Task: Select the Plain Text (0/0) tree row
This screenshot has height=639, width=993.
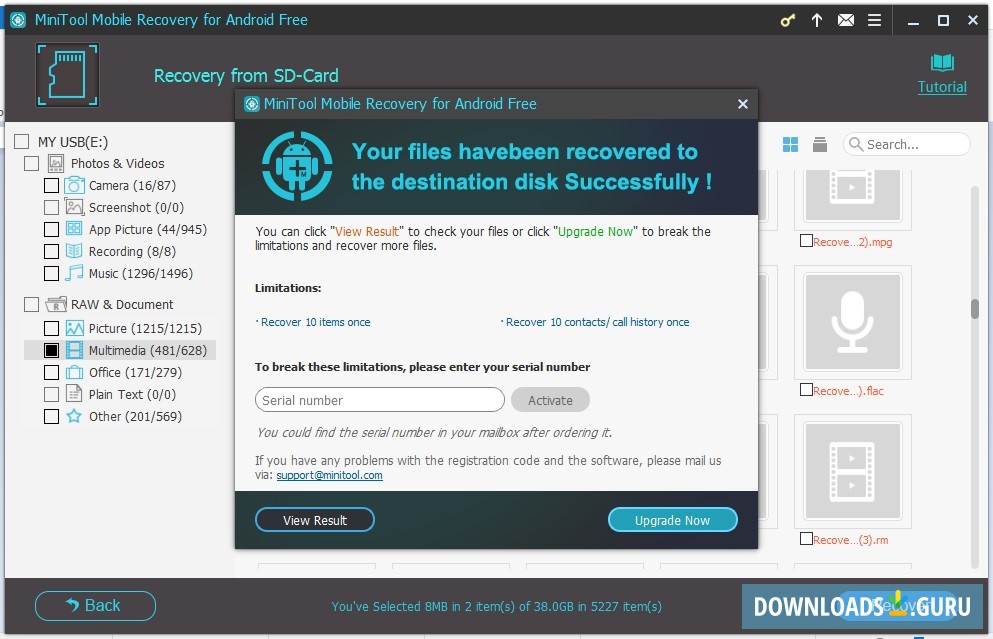Action: (120, 395)
